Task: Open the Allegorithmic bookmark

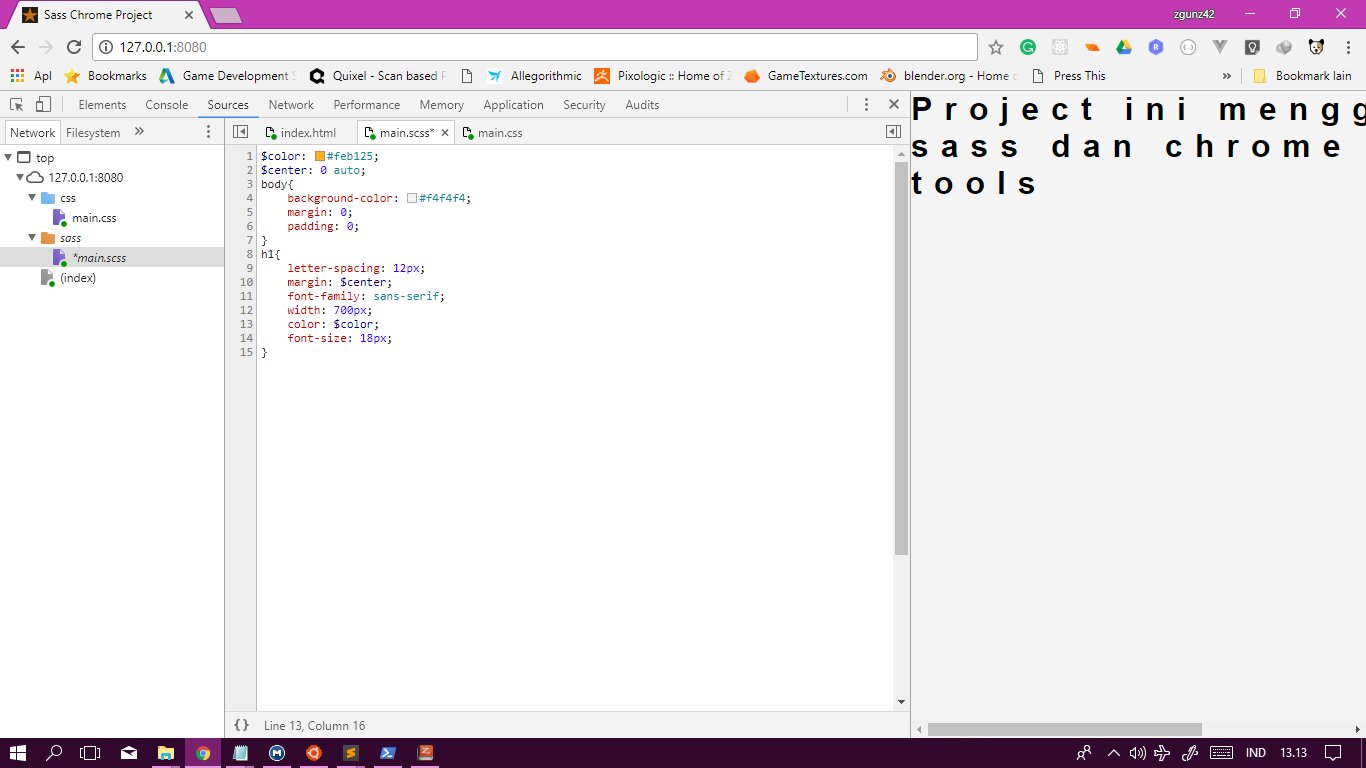Action: (534, 76)
